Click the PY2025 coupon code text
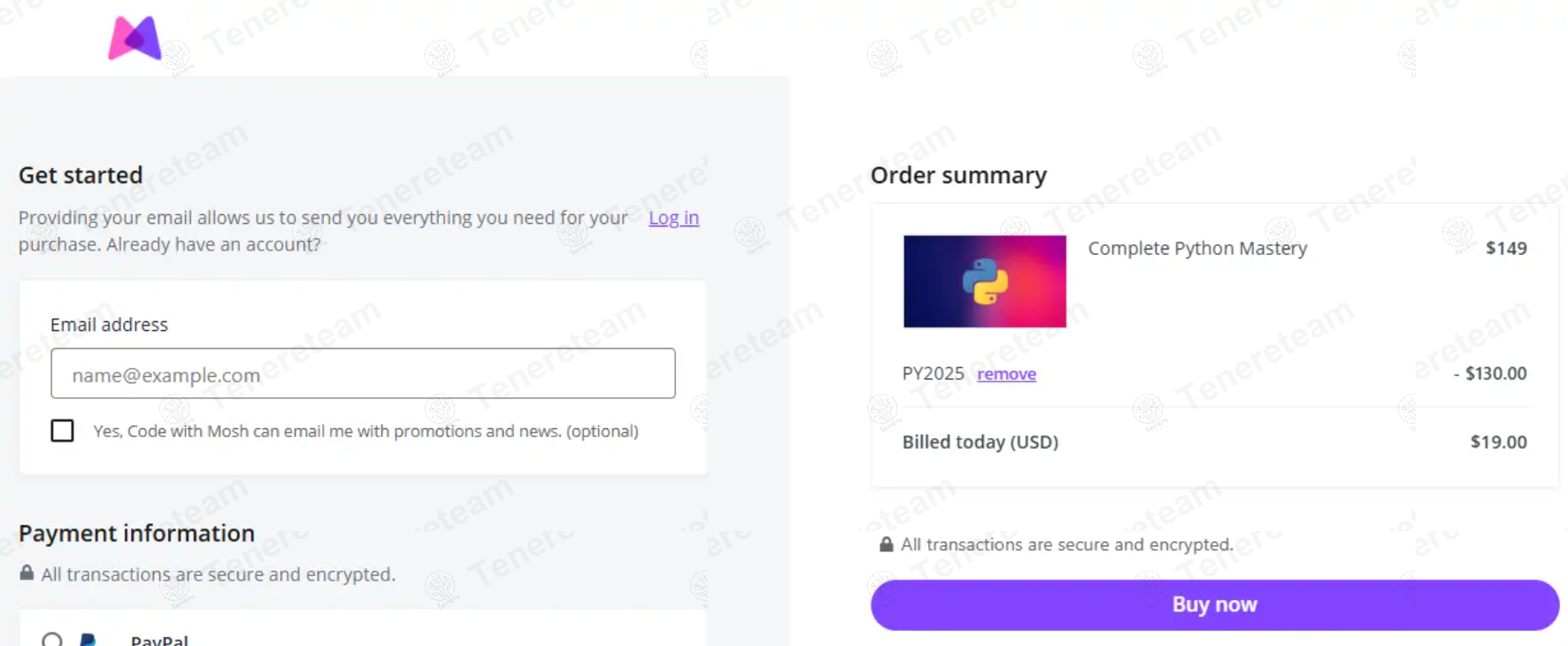1568x646 pixels. tap(933, 373)
